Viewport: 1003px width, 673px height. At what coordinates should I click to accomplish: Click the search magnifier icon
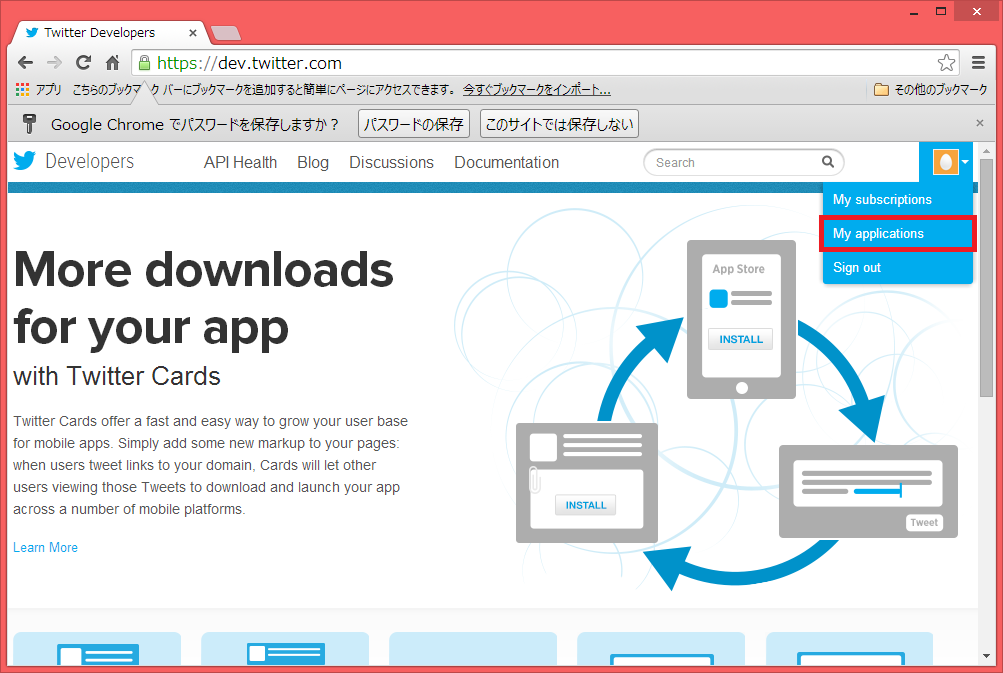coord(828,162)
